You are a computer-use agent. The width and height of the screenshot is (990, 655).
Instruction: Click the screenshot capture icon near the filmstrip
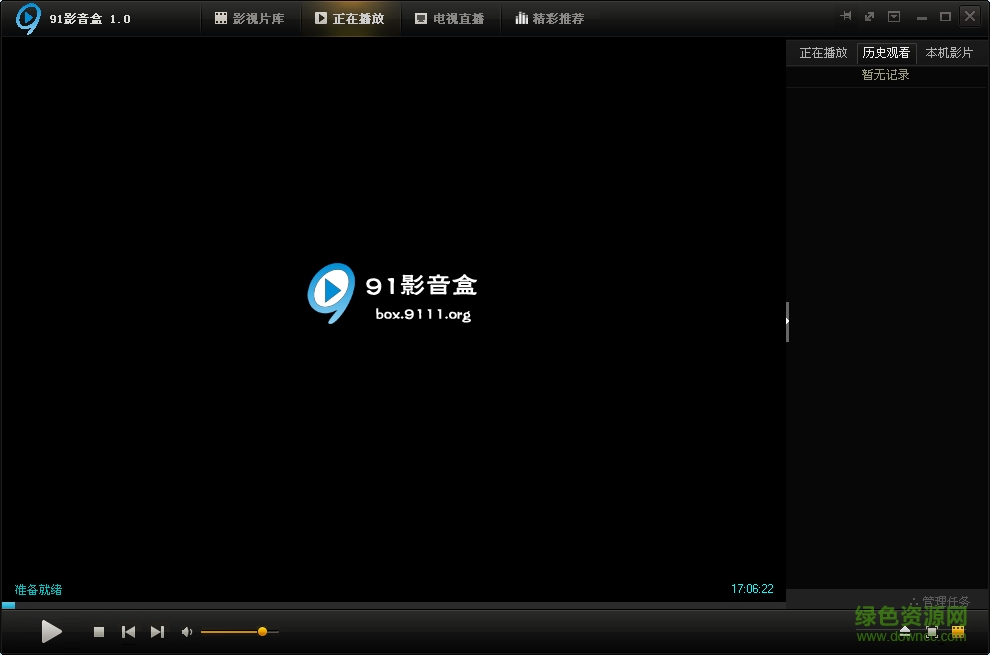click(x=932, y=632)
